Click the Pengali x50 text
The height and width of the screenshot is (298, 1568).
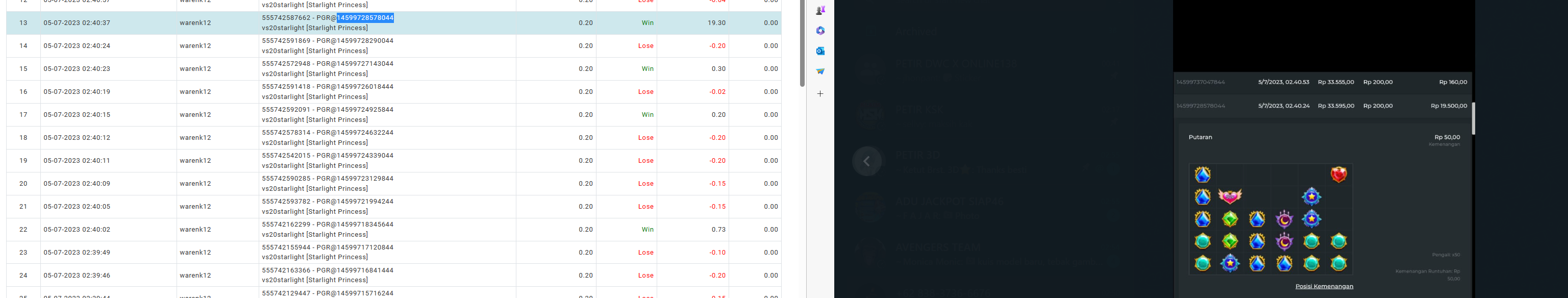tap(1446, 255)
